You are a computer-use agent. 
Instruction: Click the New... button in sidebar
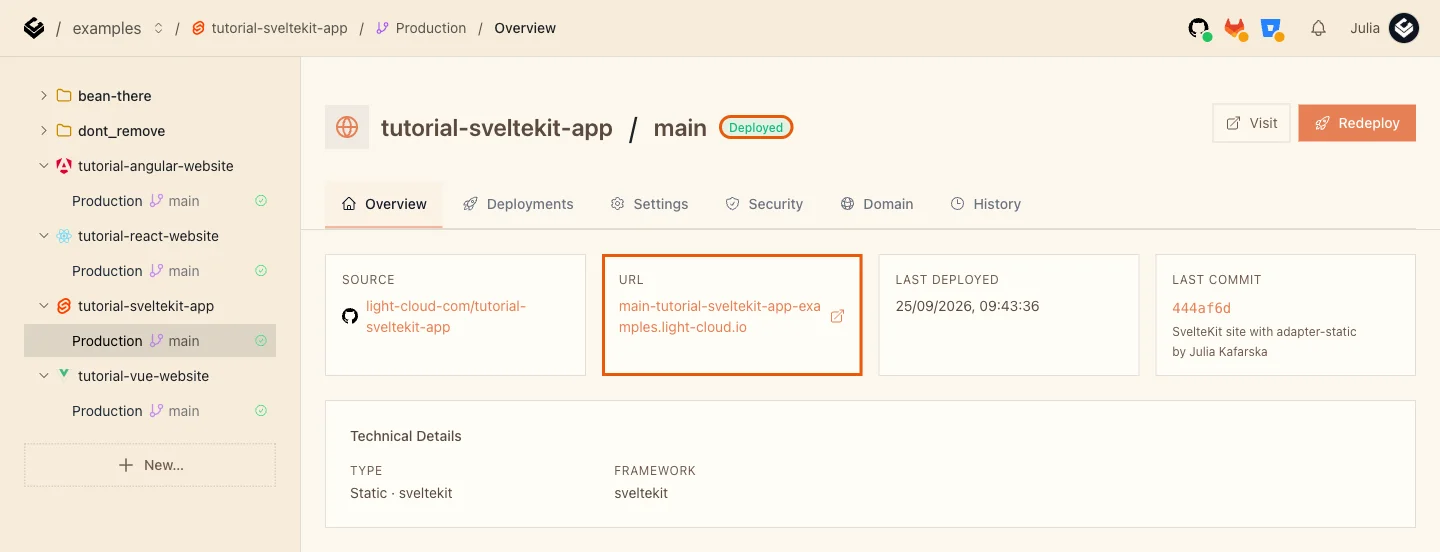pyautogui.click(x=150, y=465)
